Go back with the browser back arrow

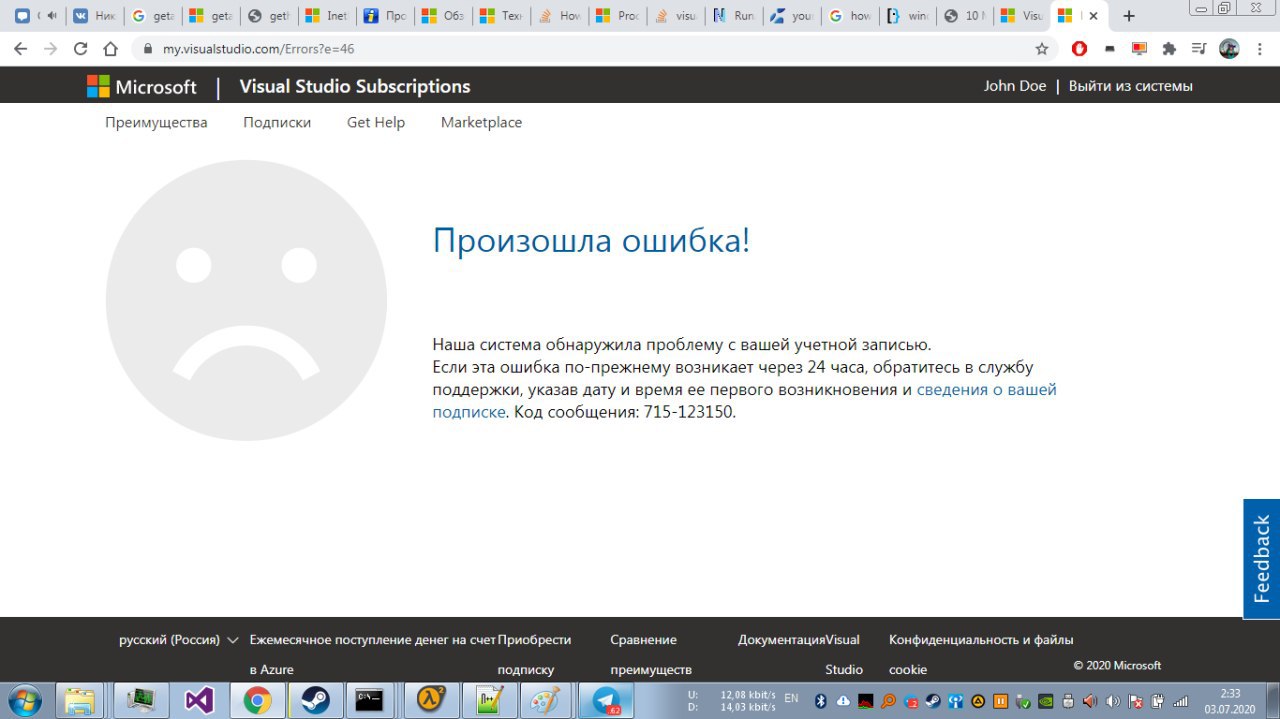point(20,49)
